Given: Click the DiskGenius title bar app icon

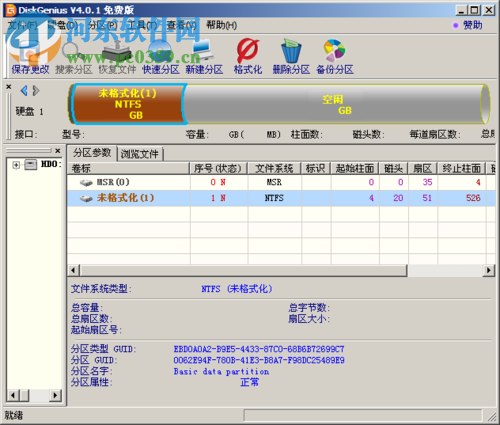Looking at the screenshot, I should [x=11, y=10].
